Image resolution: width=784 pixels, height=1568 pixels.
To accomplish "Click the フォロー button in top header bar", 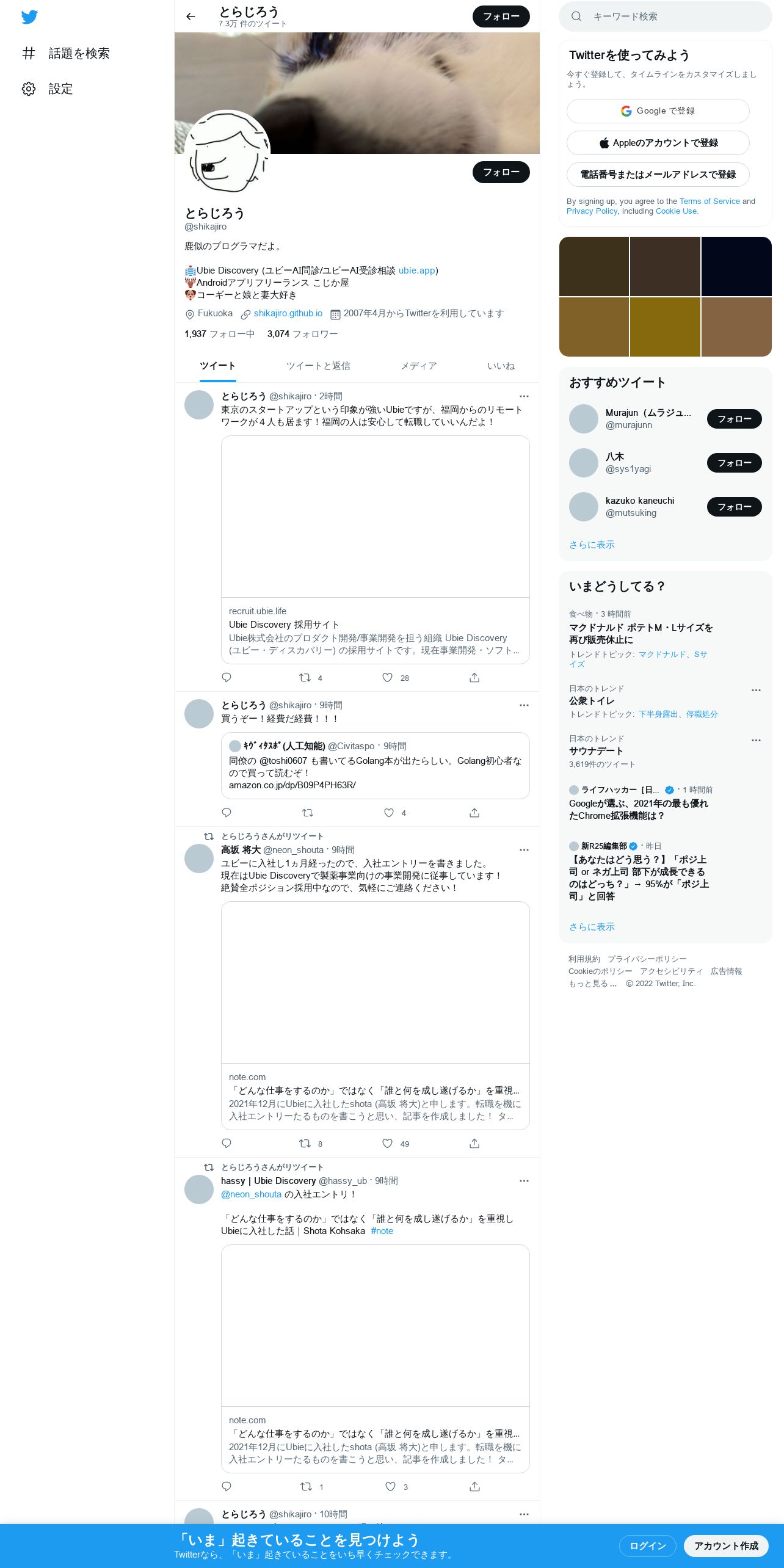I will click(x=501, y=16).
